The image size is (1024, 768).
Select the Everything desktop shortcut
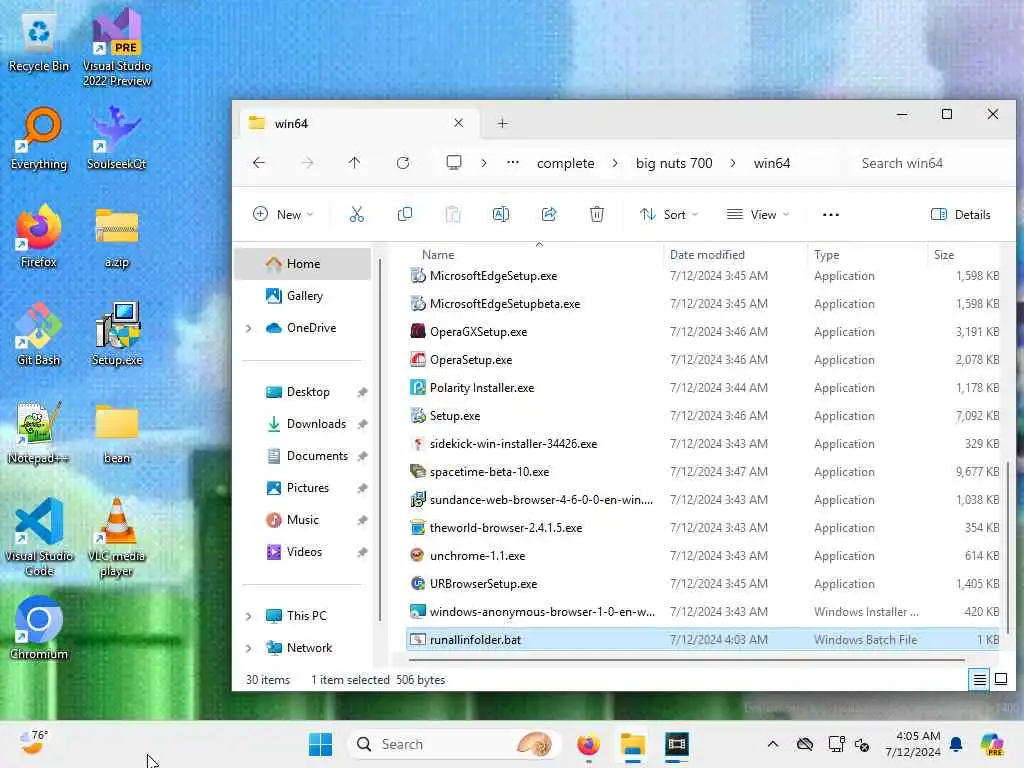39,139
